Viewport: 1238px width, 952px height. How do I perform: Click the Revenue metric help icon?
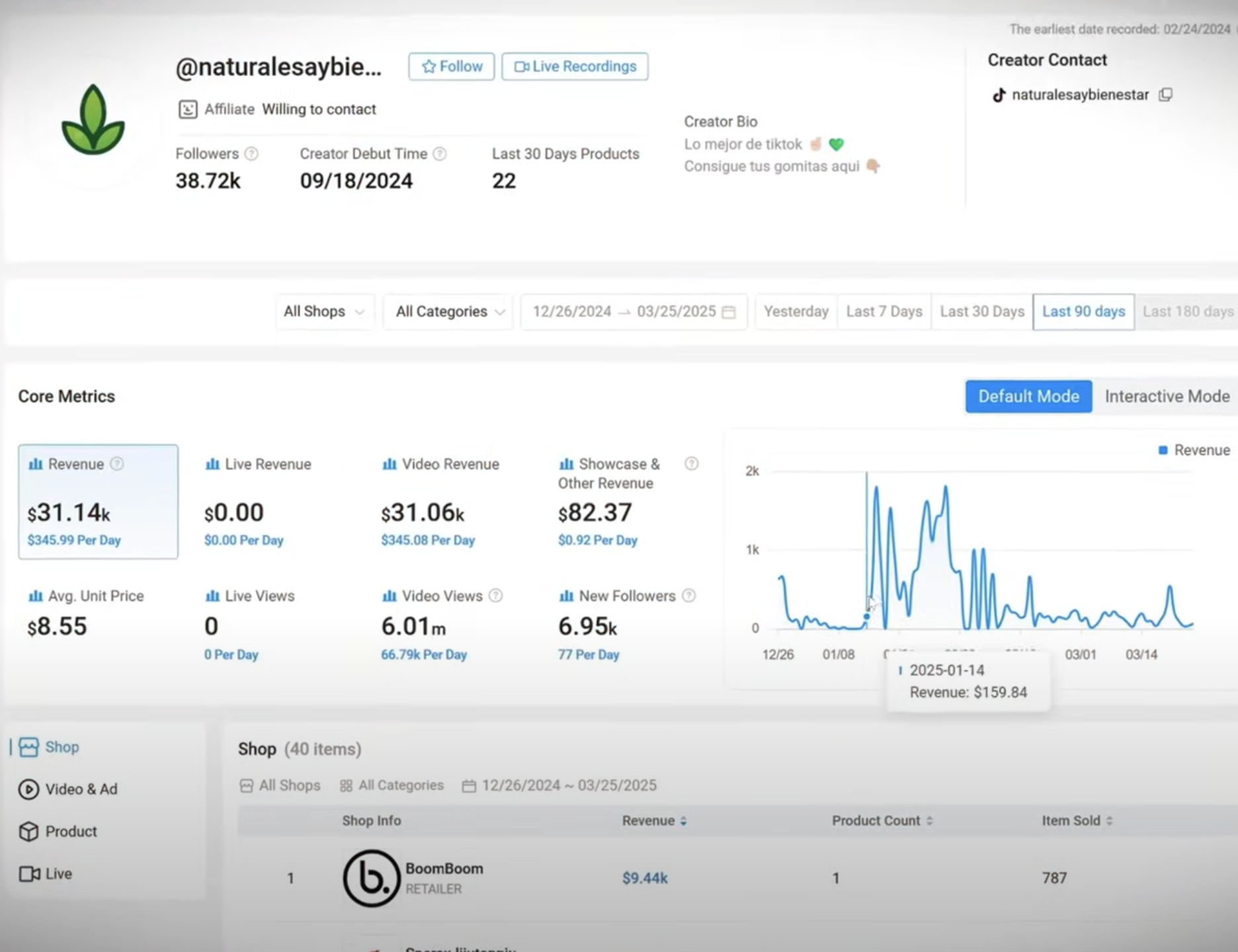click(x=117, y=464)
